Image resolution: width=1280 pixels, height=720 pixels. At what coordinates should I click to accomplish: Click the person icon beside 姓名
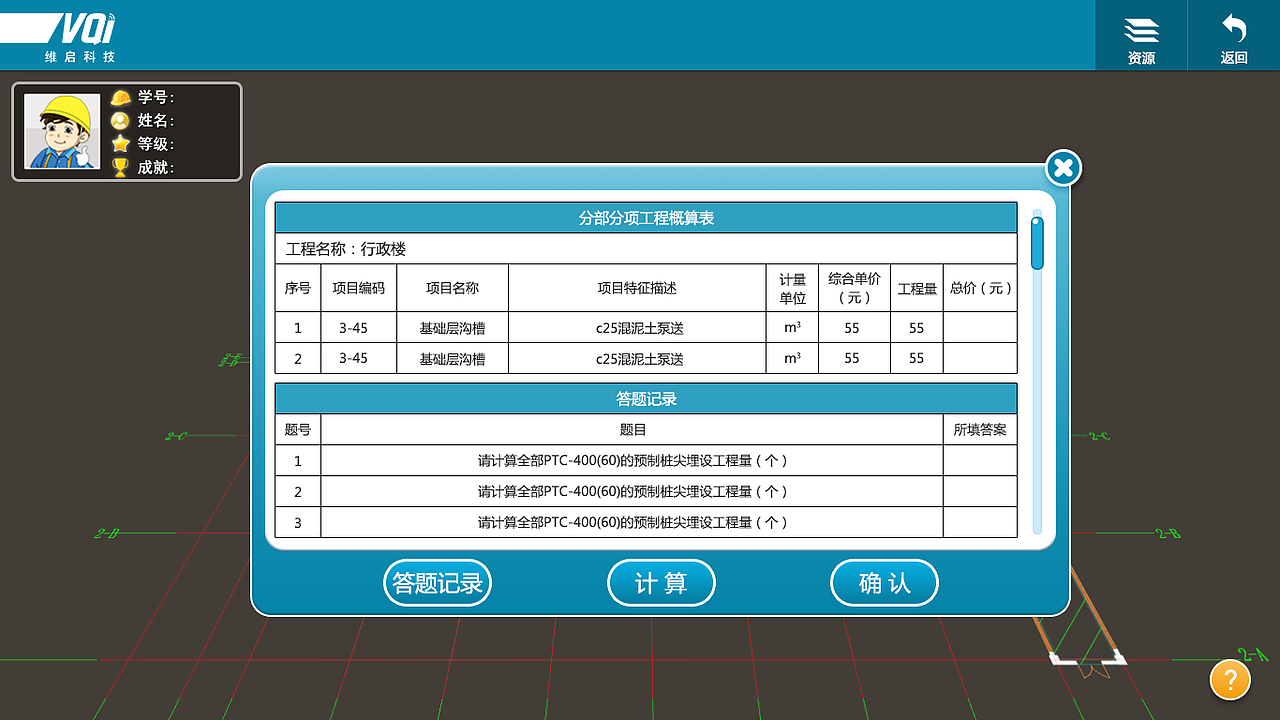pyautogui.click(x=121, y=120)
